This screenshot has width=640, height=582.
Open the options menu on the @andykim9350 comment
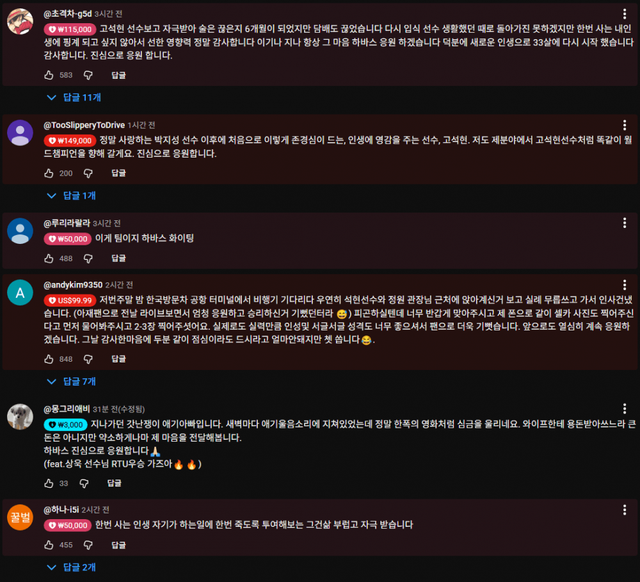click(x=624, y=284)
